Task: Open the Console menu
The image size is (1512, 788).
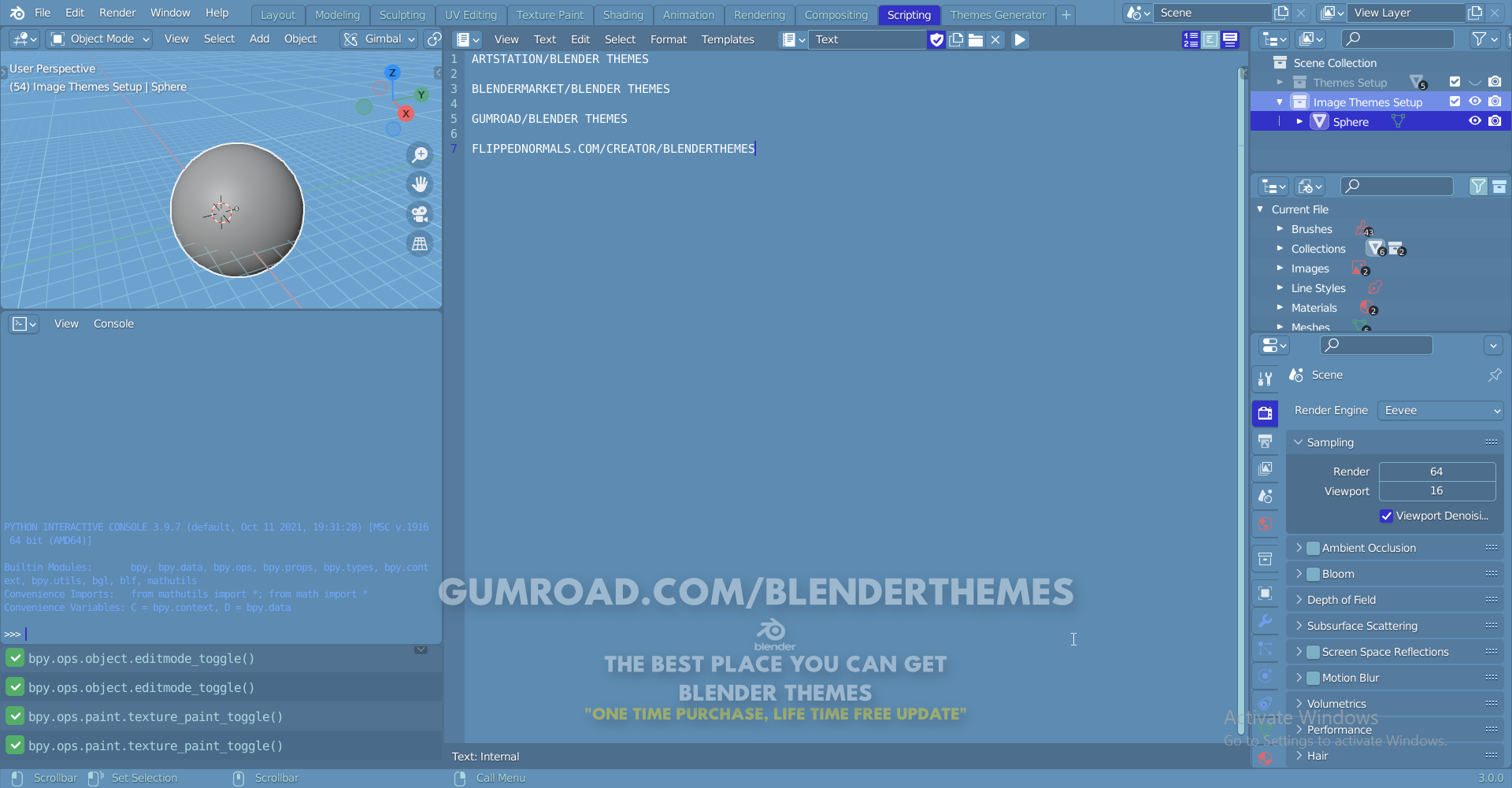Action: point(113,324)
